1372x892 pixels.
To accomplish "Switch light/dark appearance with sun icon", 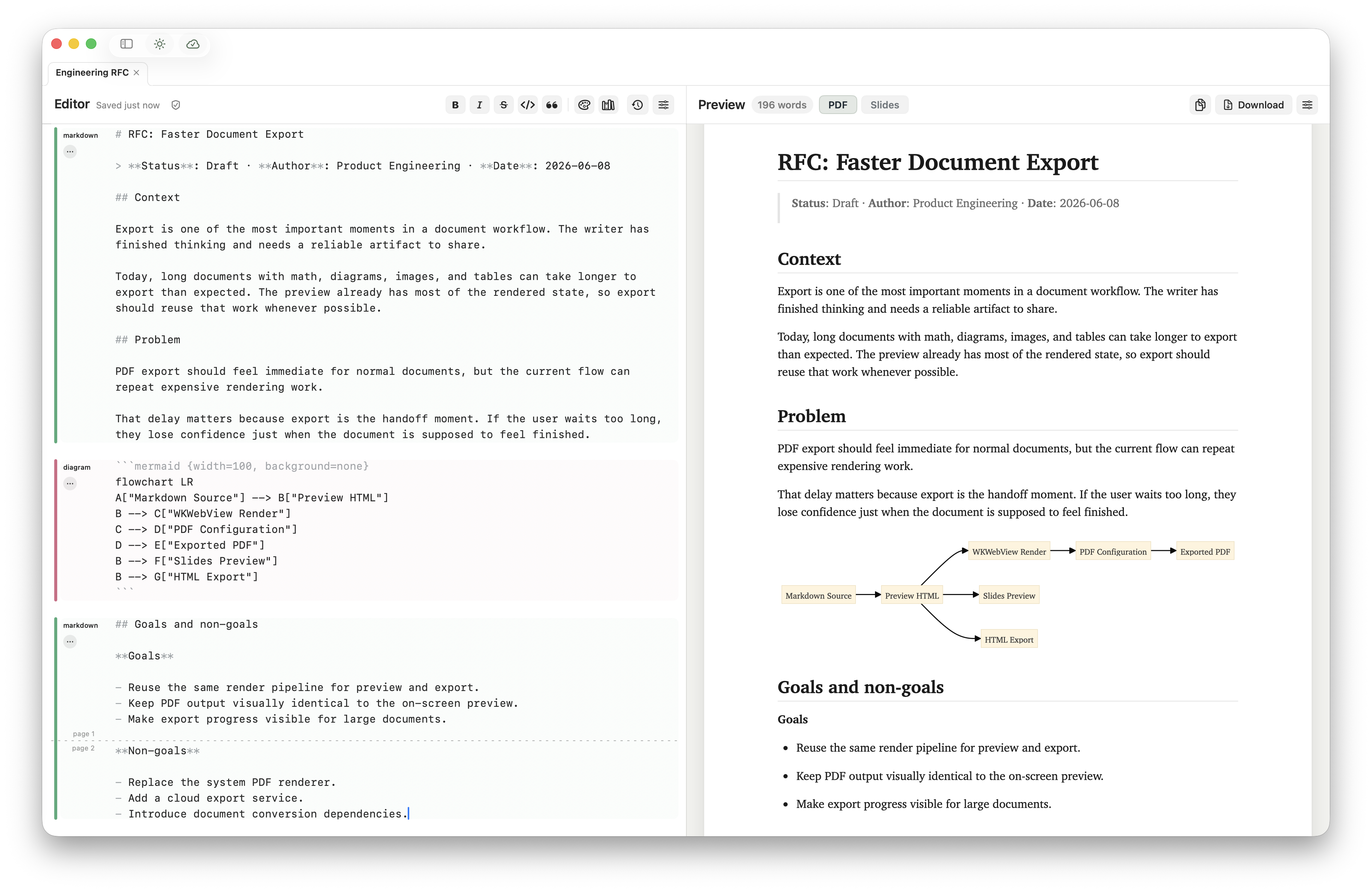I will pos(160,44).
